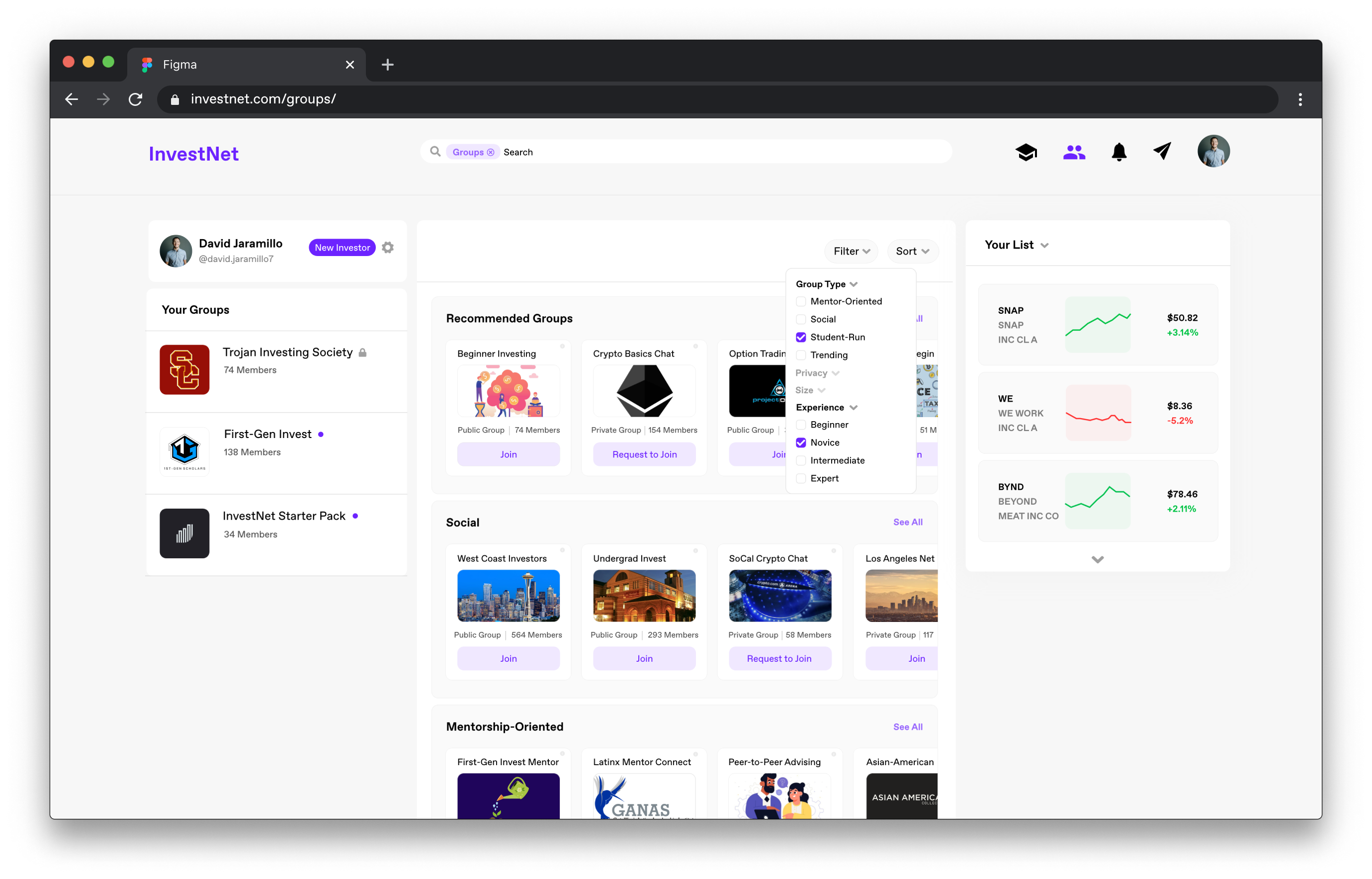1372x879 pixels.
Task: Request to join SoCal Crypto Chat
Action: point(779,659)
